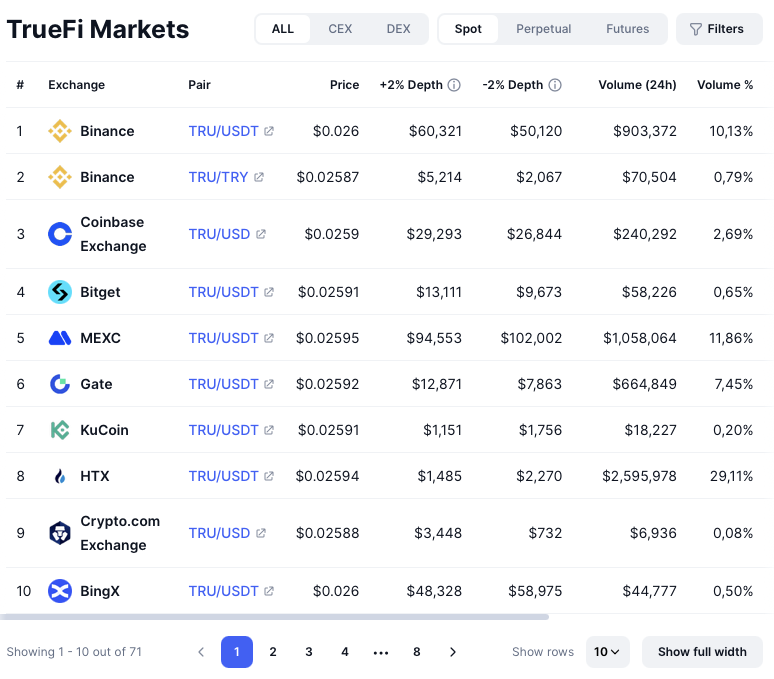The image size is (774, 679).
Task: Click the pagination ellipsis
Action: [381, 653]
